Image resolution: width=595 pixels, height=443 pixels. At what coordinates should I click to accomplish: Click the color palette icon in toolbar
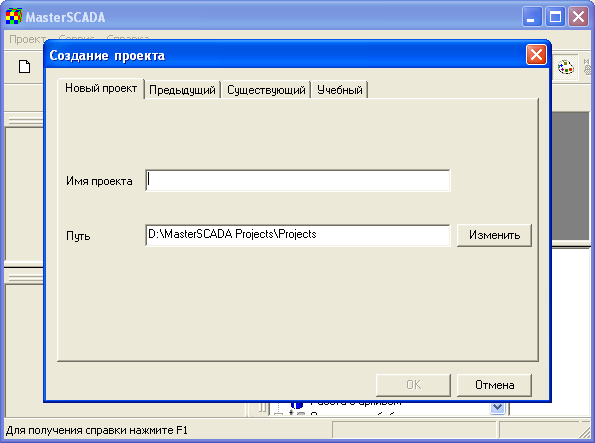tap(565, 68)
